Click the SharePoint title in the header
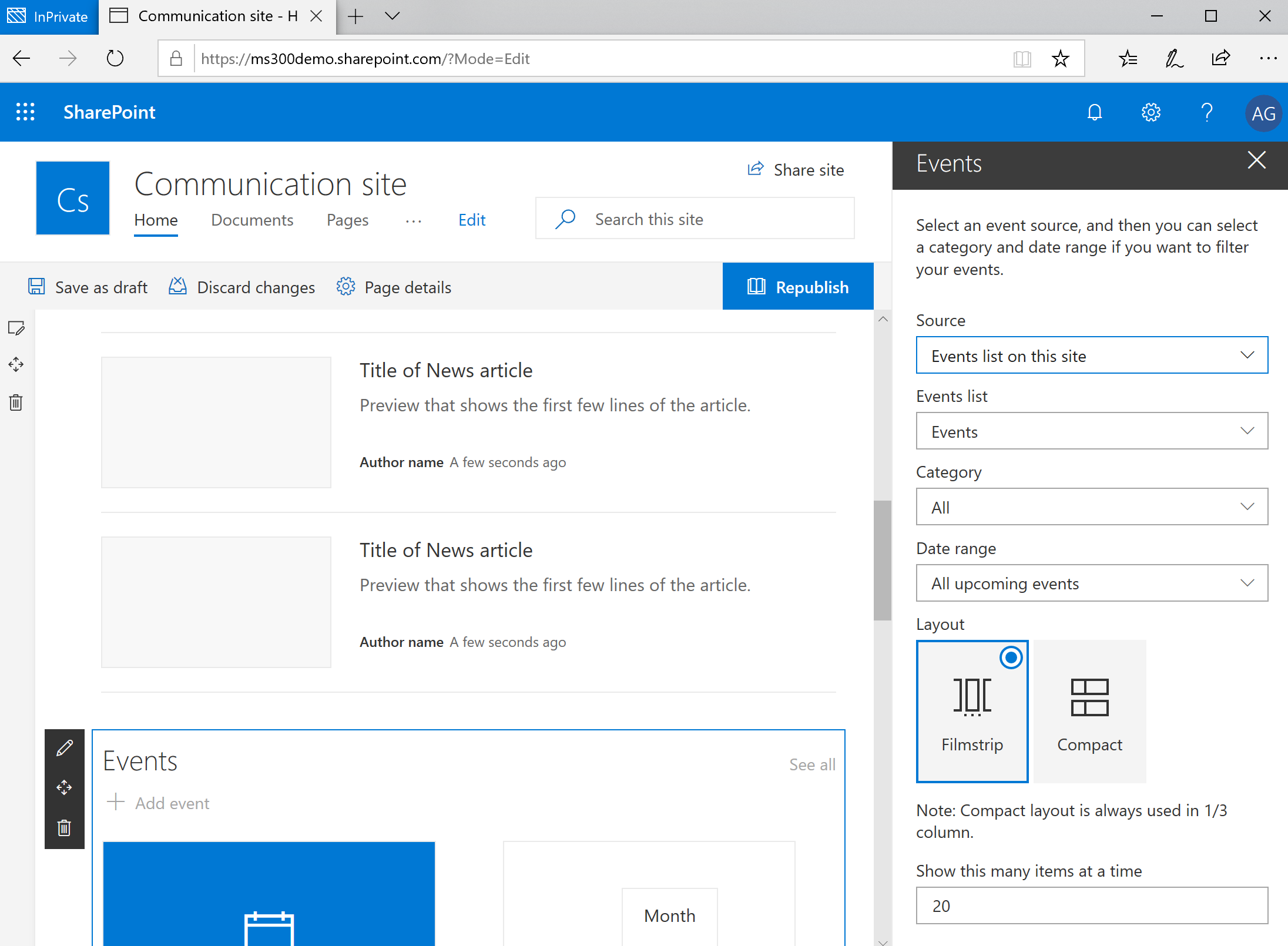Image resolution: width=1288 pixels, height=946 pixels. pyautogui.click(x=109, y=112)
